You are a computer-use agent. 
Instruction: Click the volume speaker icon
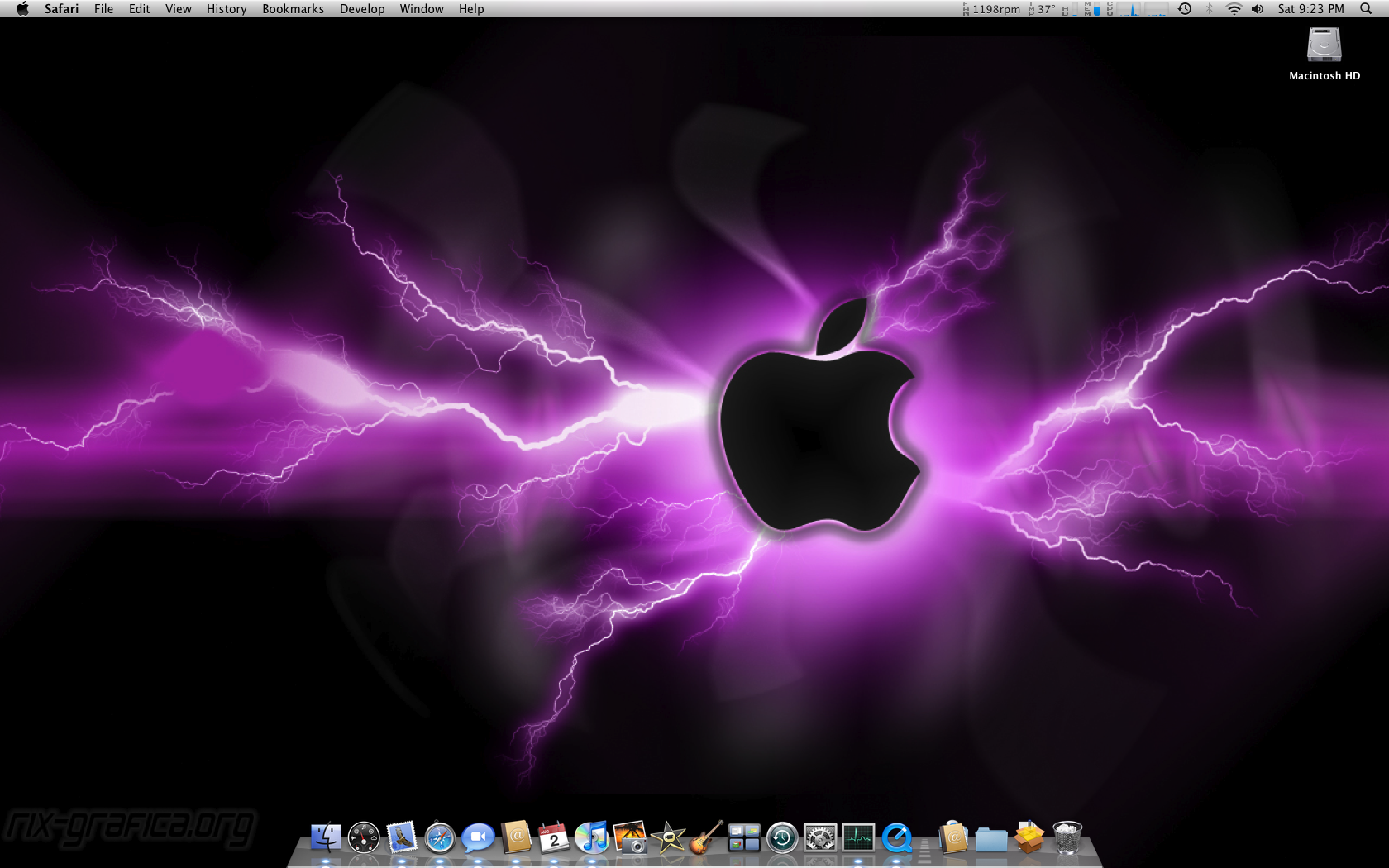coord(1258,9)
